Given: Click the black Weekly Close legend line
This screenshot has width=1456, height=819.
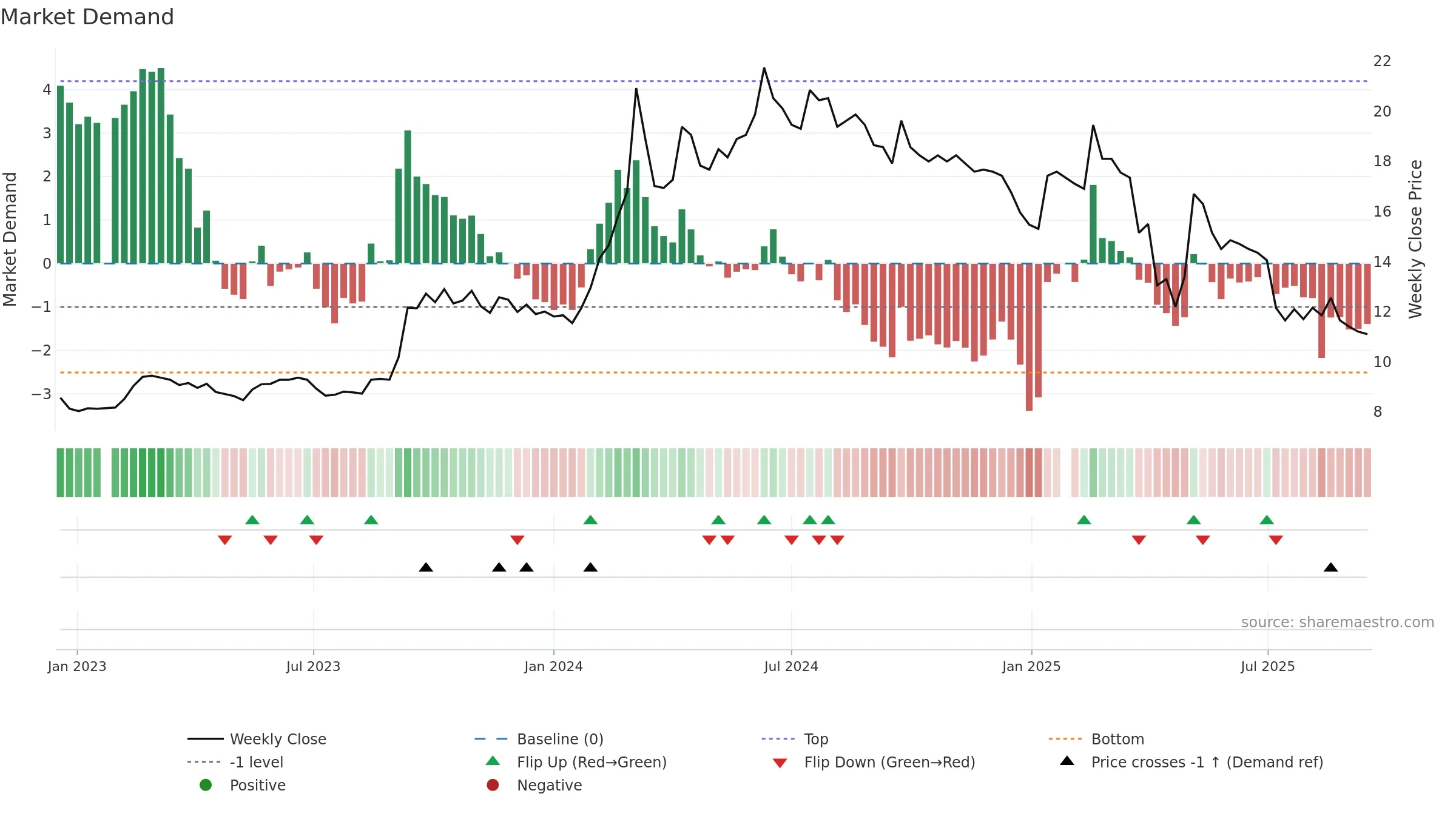Looking at the screenshot, I should pyautogui.click(x=206, y=739).
